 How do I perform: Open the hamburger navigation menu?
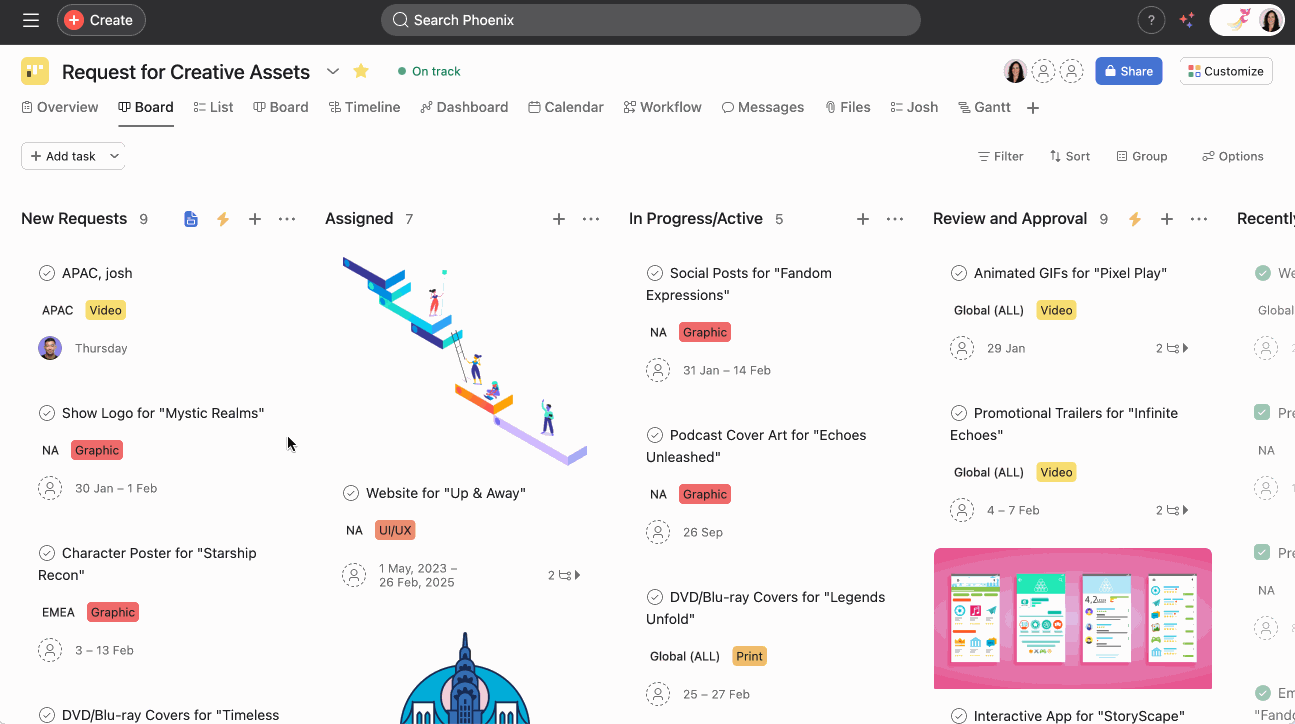pos(31,20)
